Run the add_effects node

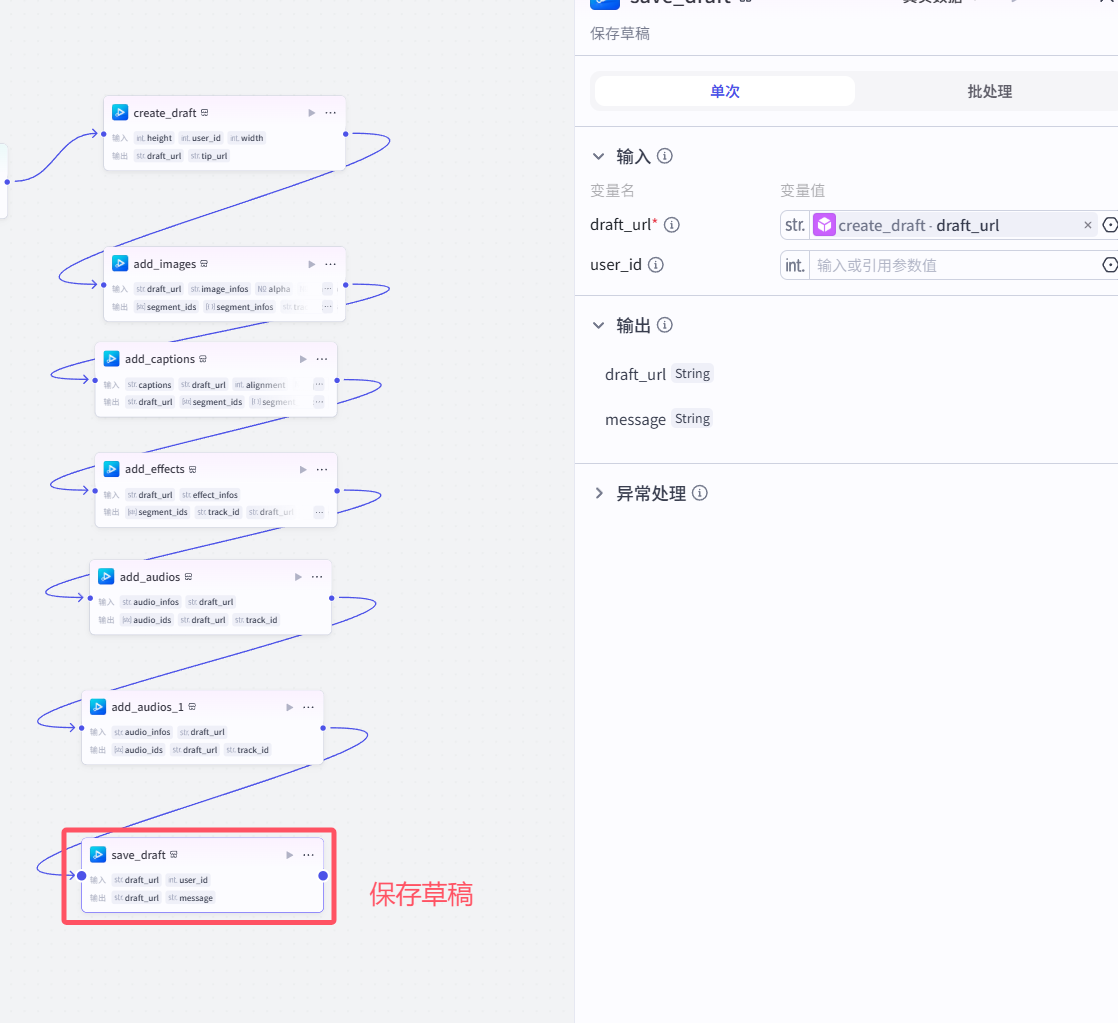click(x=303, y=469)
